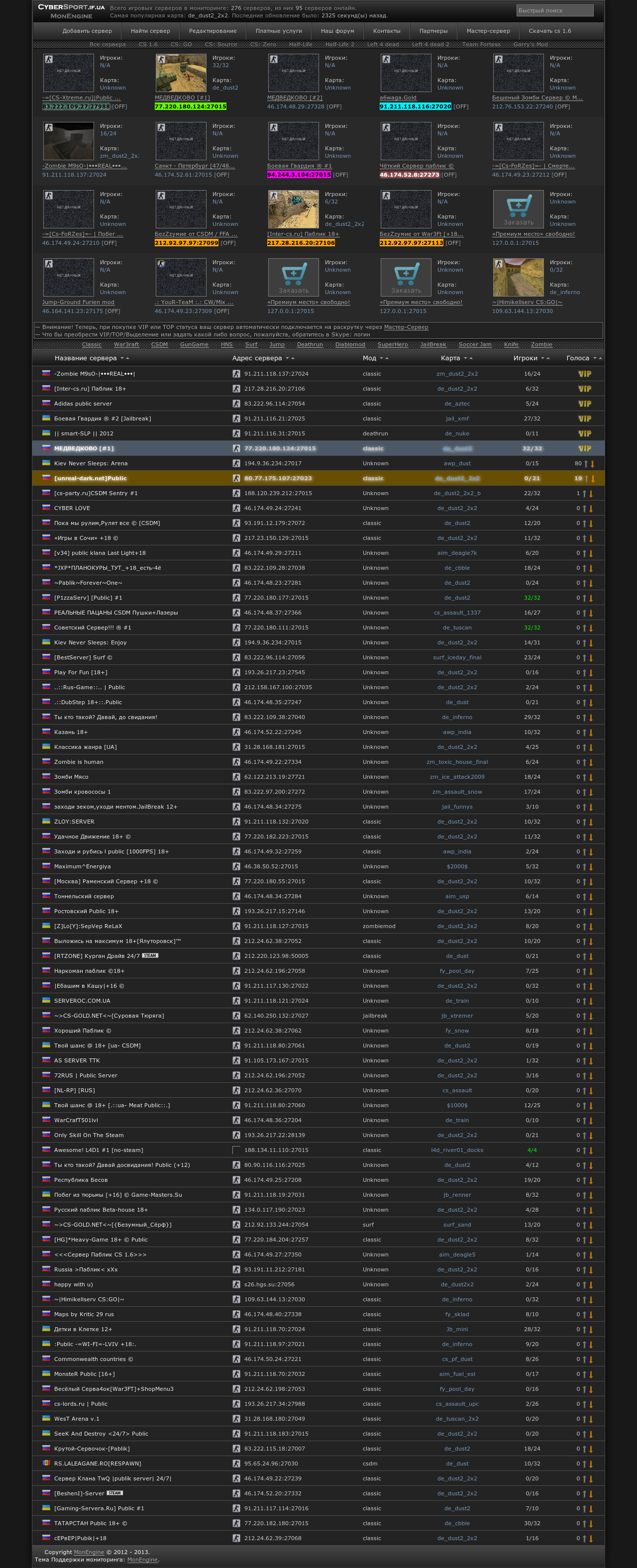Click the Moldovan flag next to RS.LALEAGANE.RO[RESPAWN]

pos(46,1463)
